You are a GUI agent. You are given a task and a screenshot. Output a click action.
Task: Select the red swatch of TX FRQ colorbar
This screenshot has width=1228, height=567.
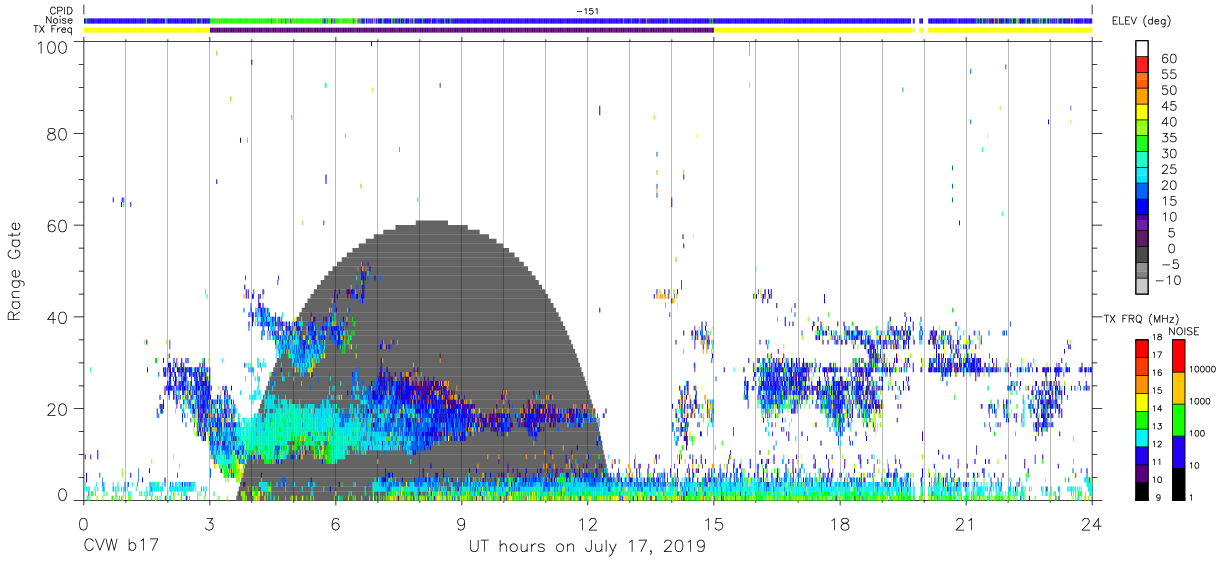tap(1141, 348)
